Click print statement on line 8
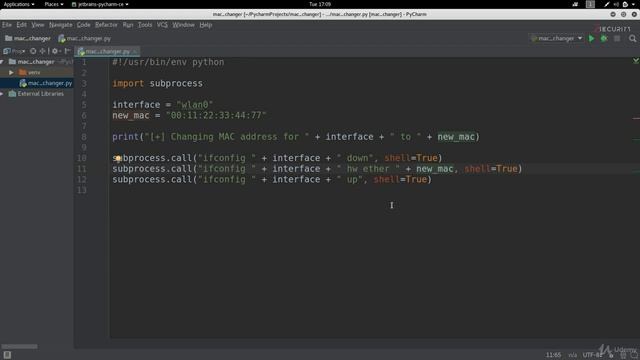Viewport: 640px width, 360px height. click(296, 137)
